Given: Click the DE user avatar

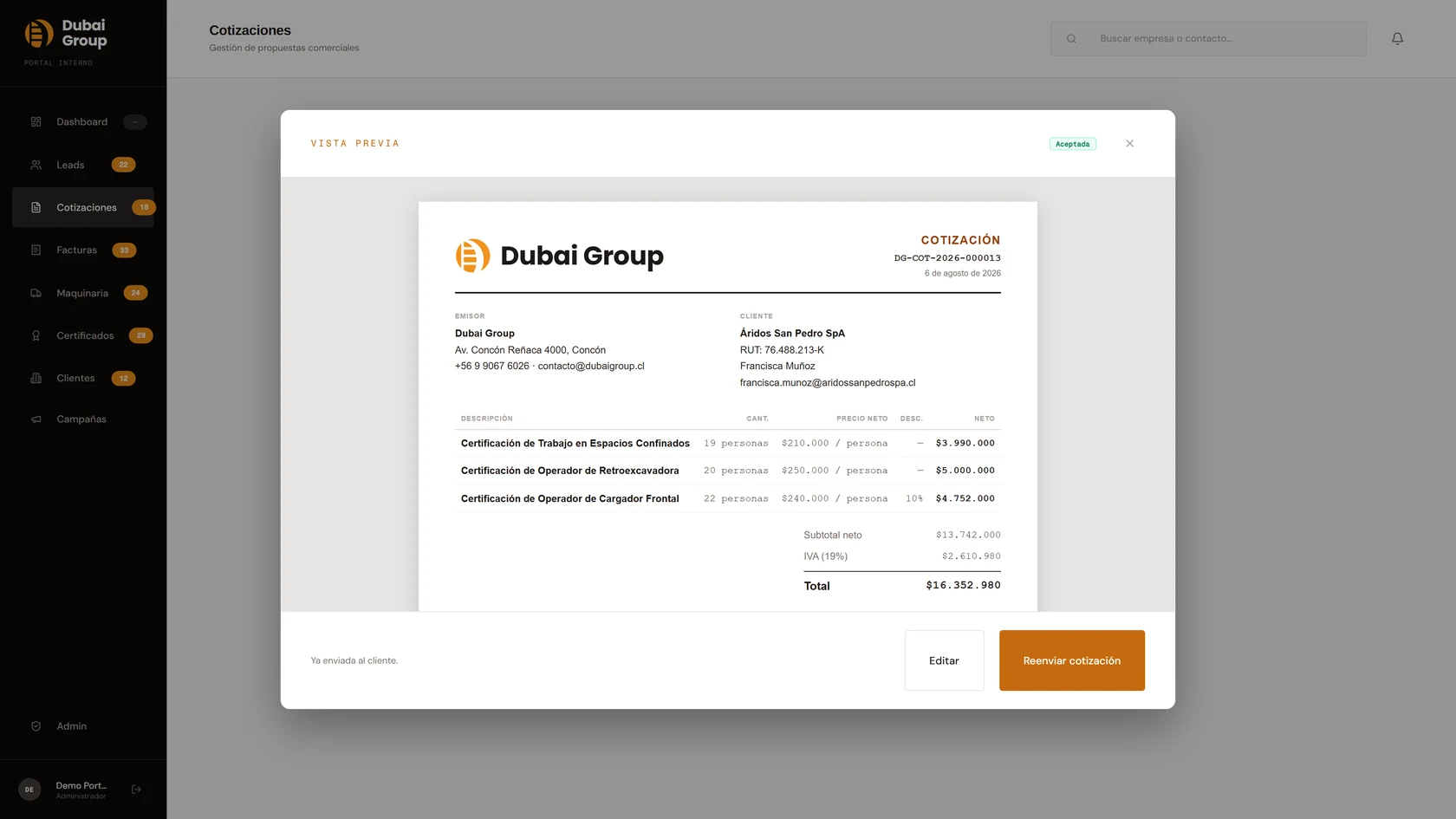Looking at the screenshot, I should 29,790.
